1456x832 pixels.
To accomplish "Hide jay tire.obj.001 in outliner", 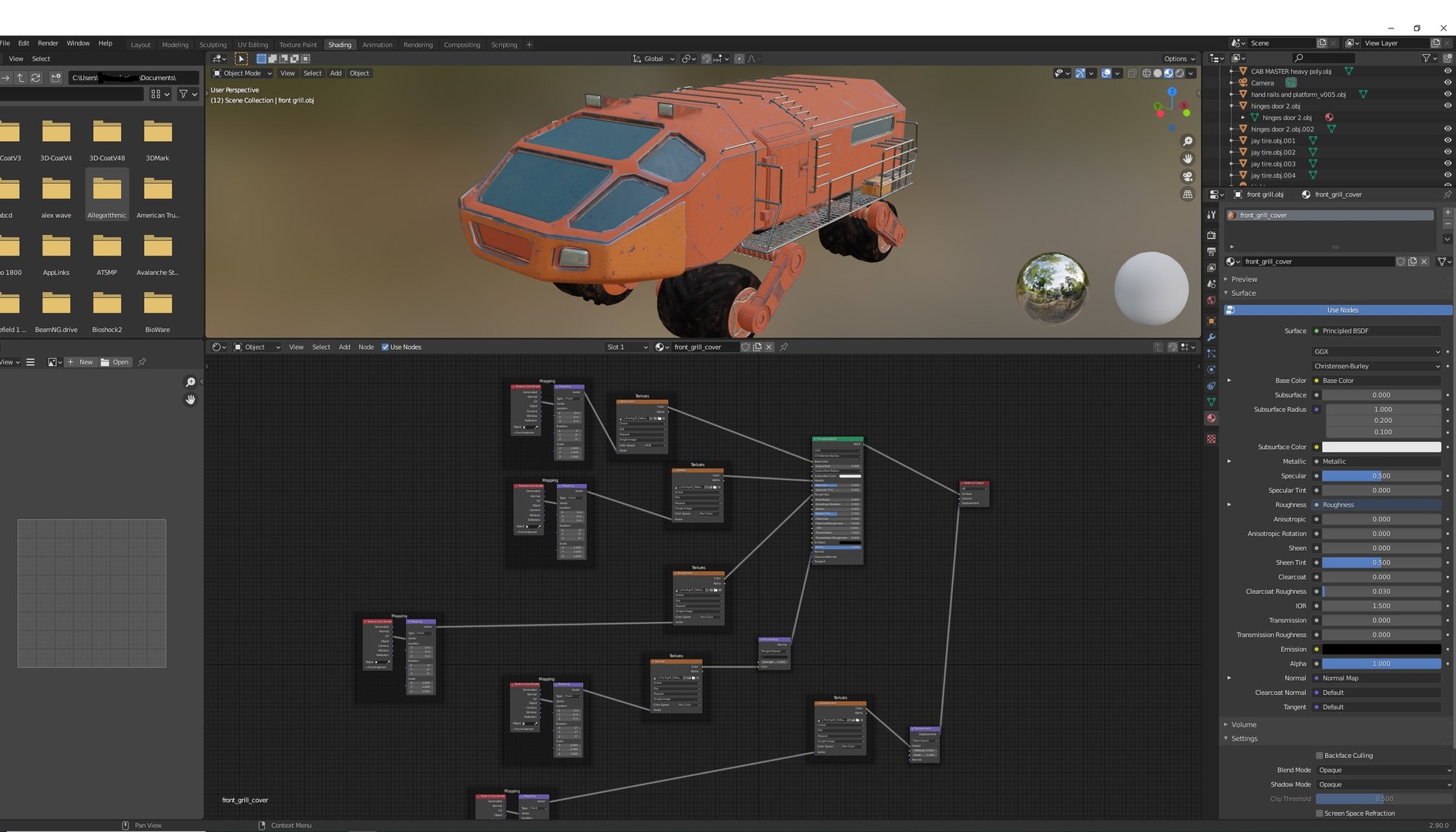I will pyautogui.click(x=1448, y=140).
